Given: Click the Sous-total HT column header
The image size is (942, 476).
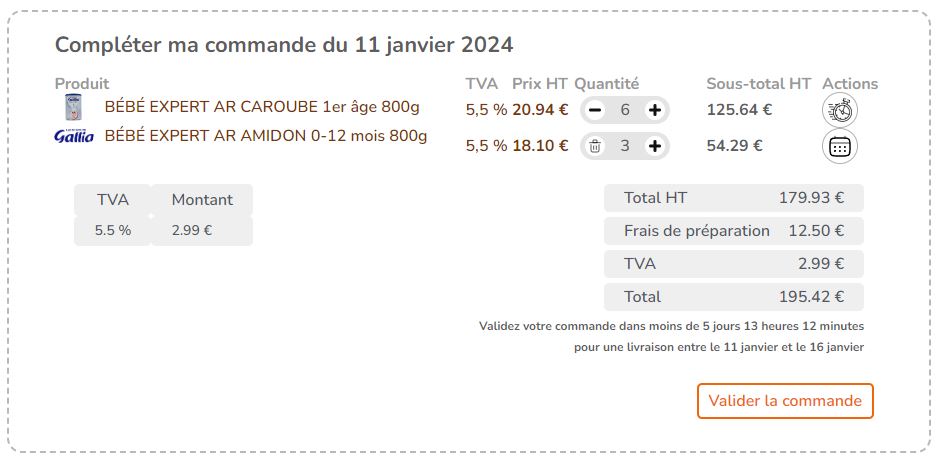Looking at the screenshot, I should coord(758,84).
